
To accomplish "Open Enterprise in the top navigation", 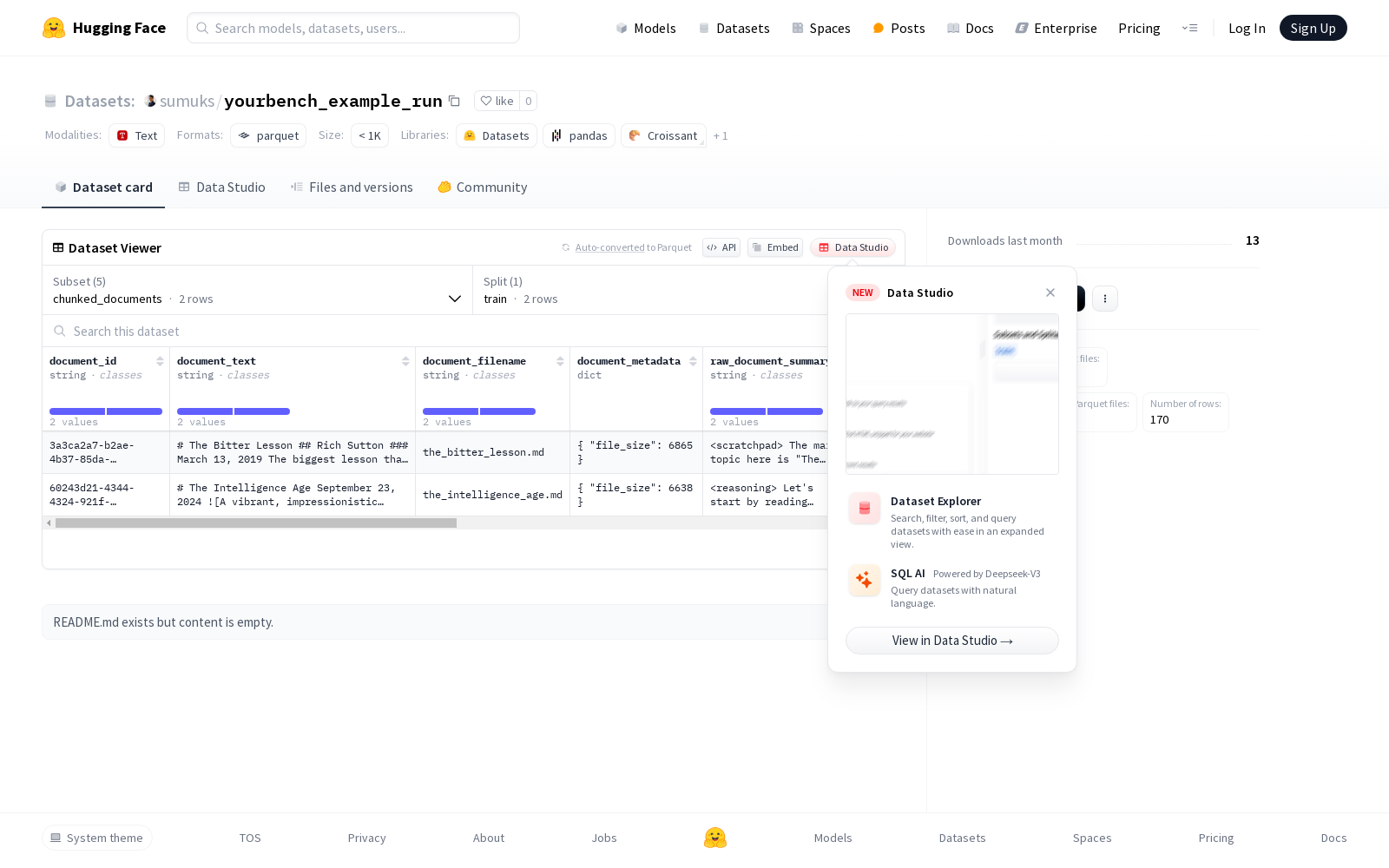I will (x=1057, y=28).
